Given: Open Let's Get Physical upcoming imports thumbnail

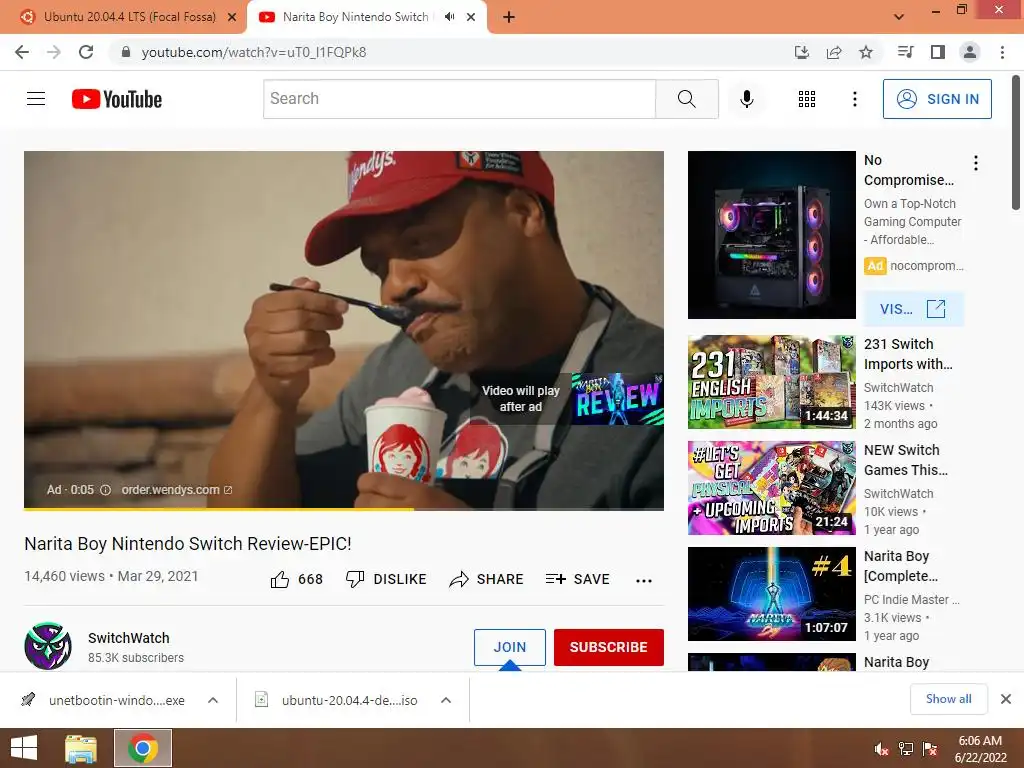Looking at the screenshot, I should click(x=771, y=488).
